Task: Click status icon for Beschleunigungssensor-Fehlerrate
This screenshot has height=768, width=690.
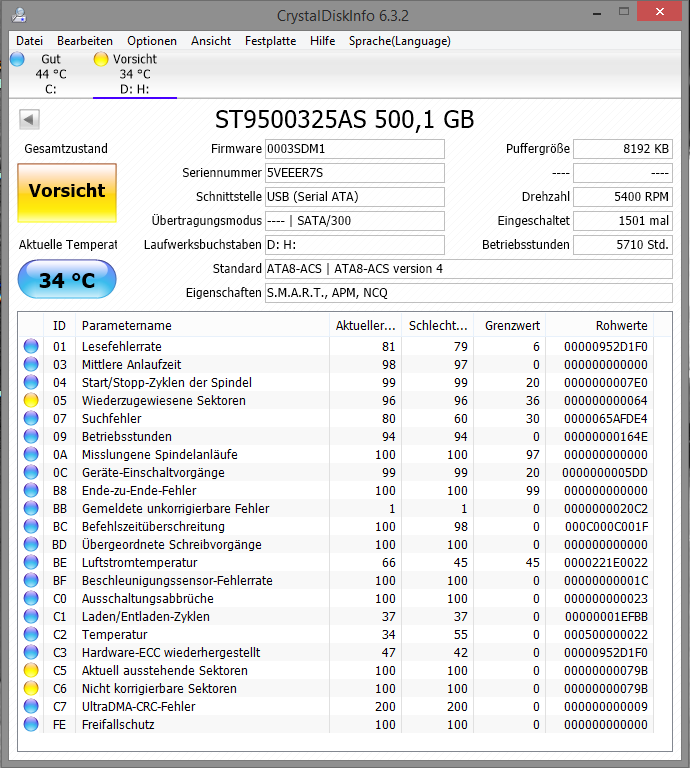Action: click(x=31, y=580)
